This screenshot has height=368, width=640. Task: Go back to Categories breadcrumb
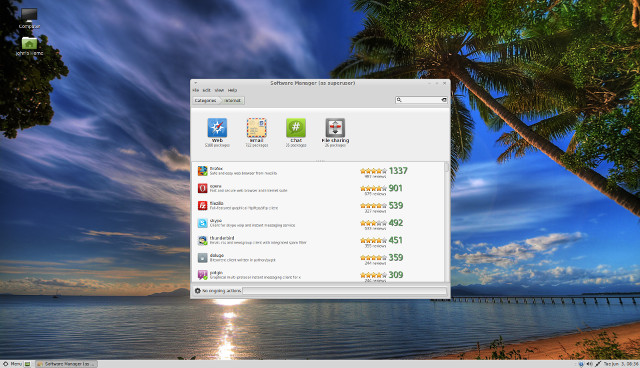tap(206, 100)
